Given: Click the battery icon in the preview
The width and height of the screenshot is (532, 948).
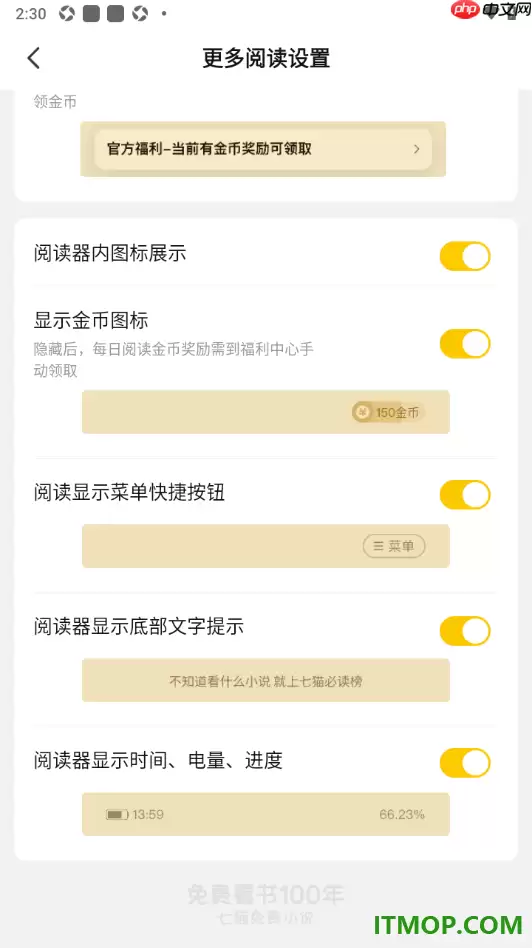Looking at the screenshot, I should 117,814.
